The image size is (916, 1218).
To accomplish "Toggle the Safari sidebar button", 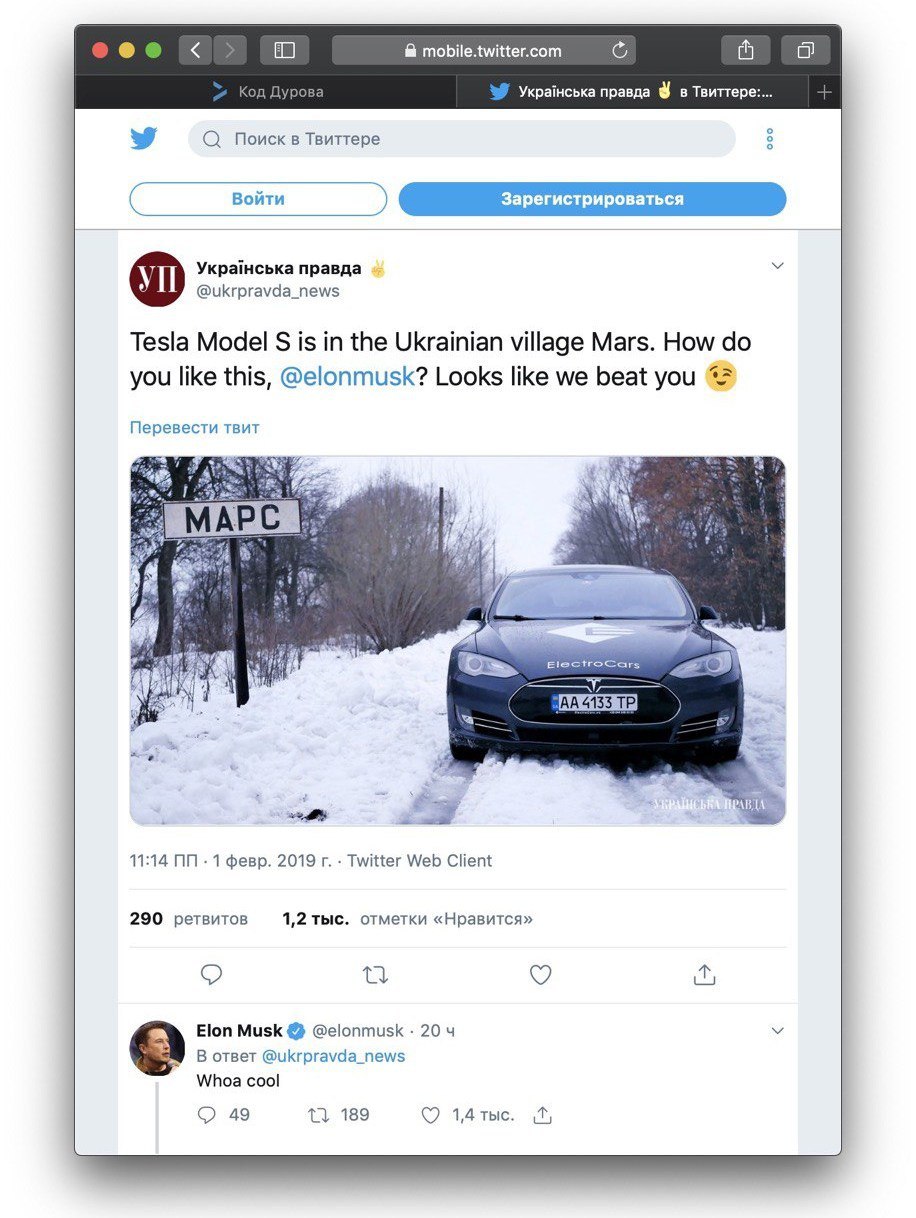I will pyautogui.click(x=284, y=50).
